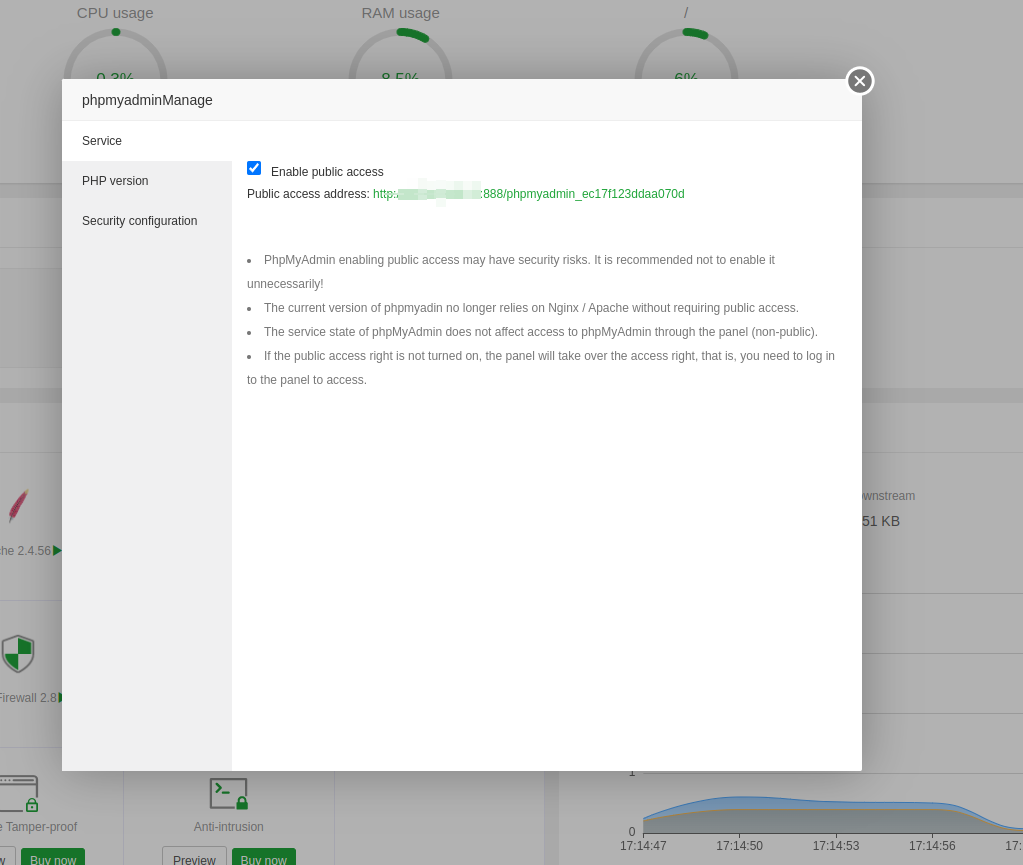Click Buy now under Tamper-proof
1023x865 pixels.
[53, 858]
